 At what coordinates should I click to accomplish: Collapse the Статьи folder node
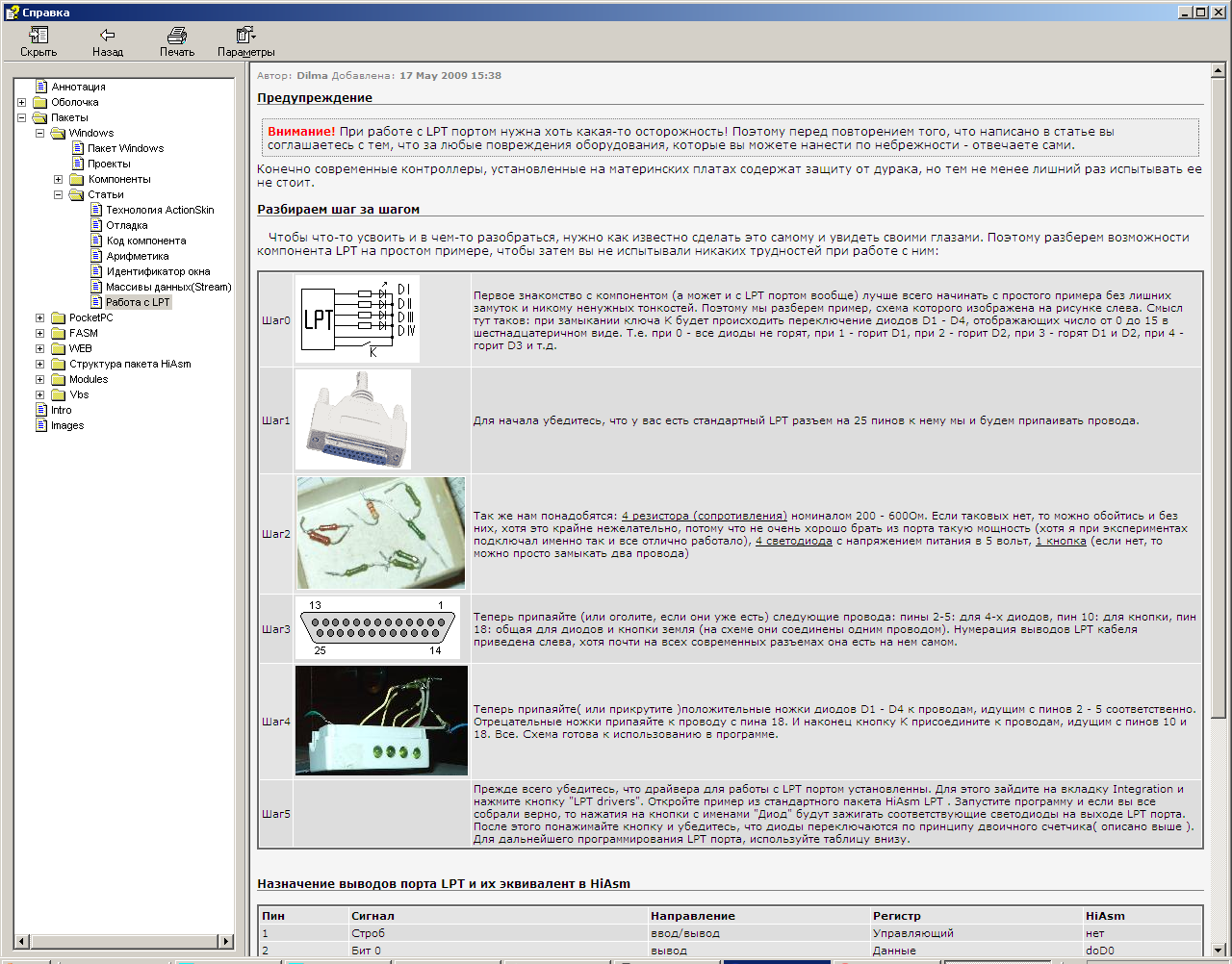(59, 194)
